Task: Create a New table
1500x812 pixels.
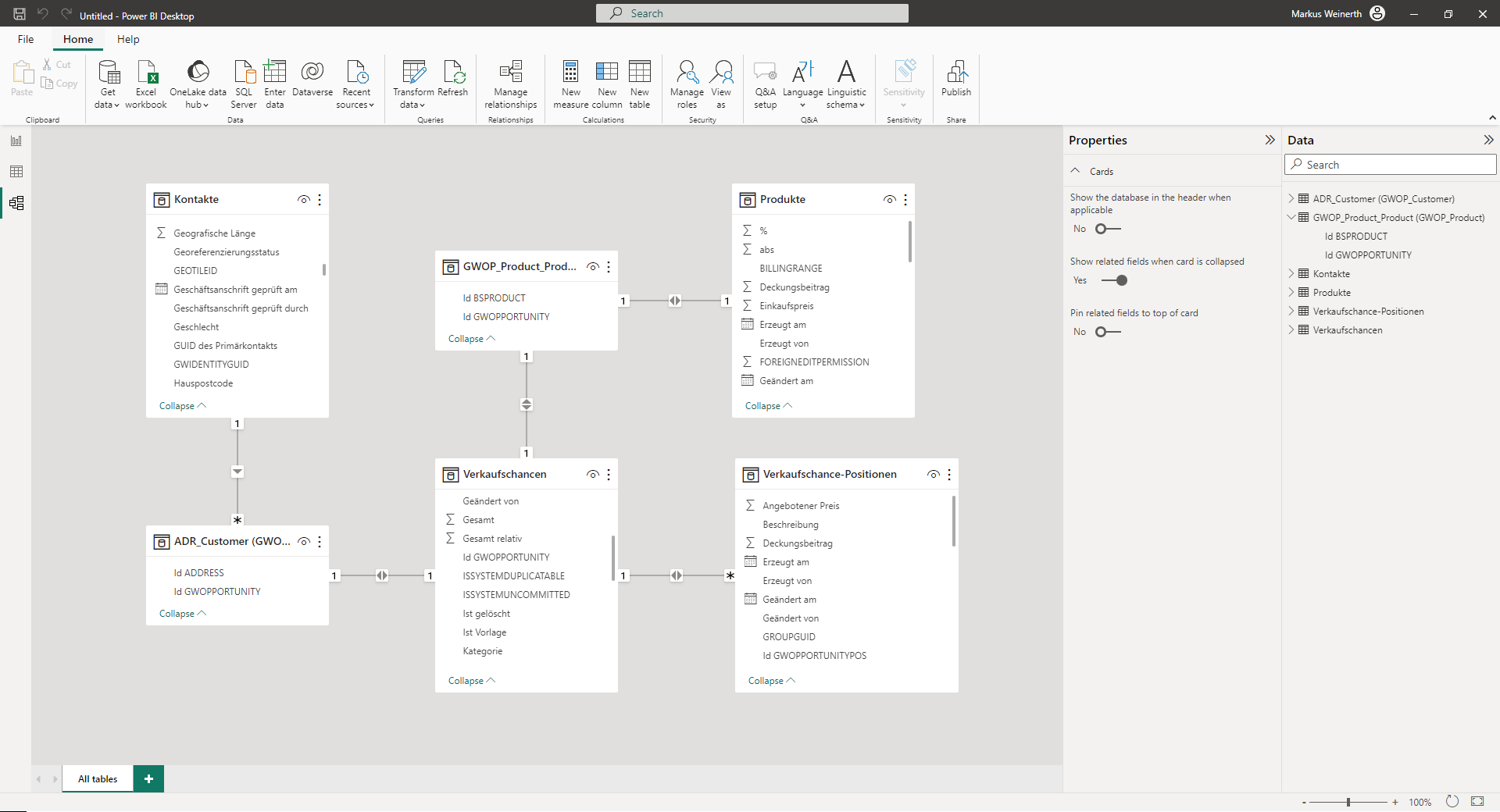Action: pyautogui.click(x=640, y=84)
